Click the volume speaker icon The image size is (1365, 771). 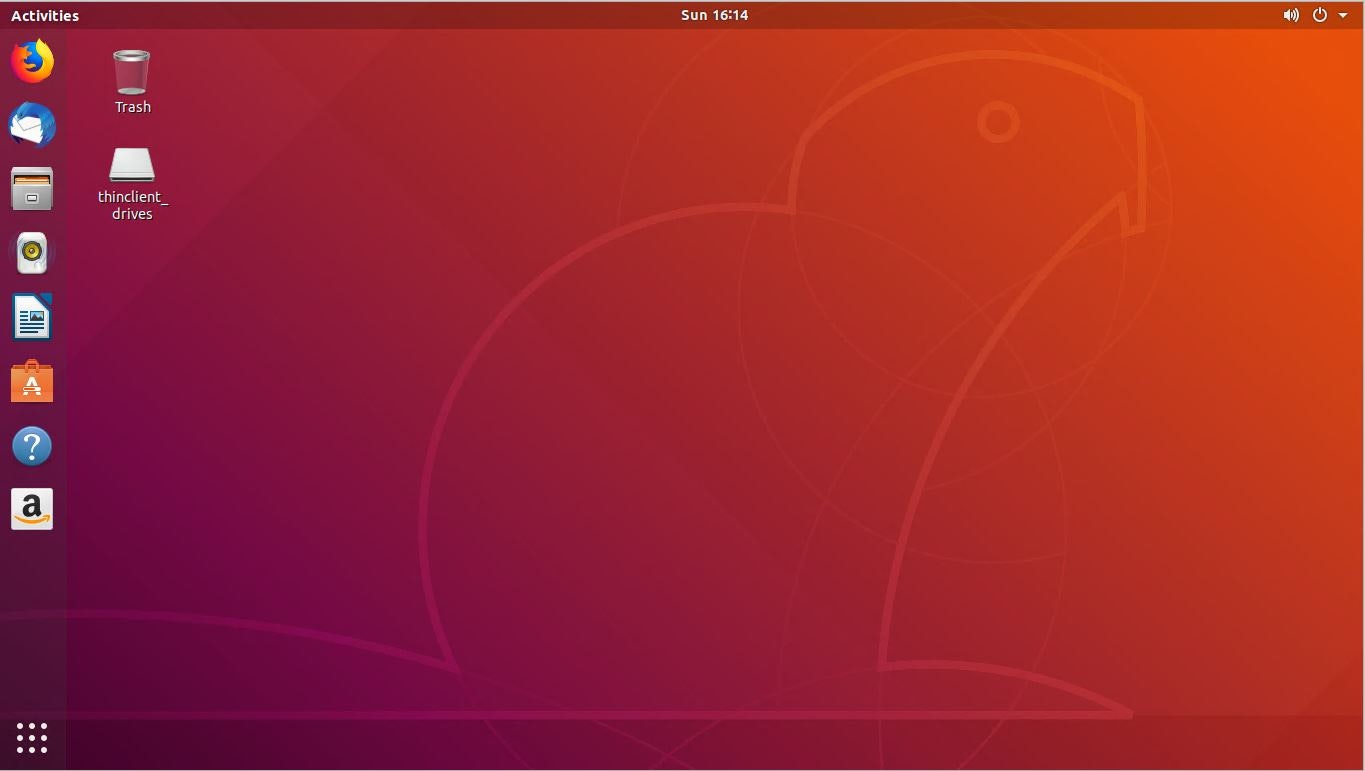1291,15
